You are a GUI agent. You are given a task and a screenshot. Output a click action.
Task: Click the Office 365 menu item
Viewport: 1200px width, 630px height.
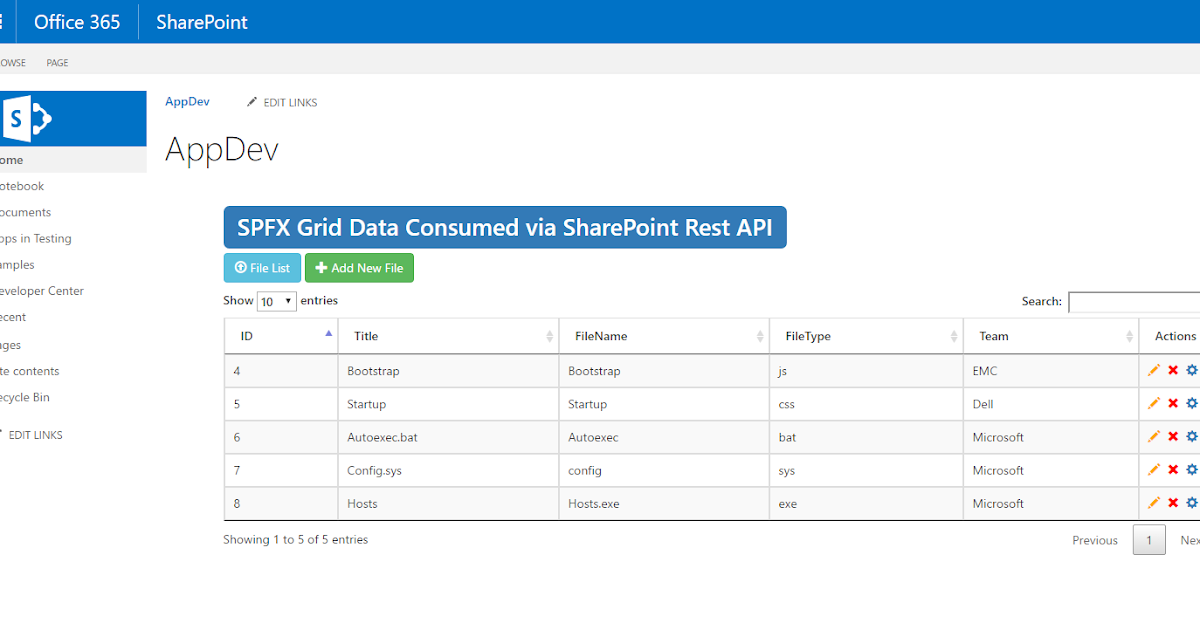point(77,21)
